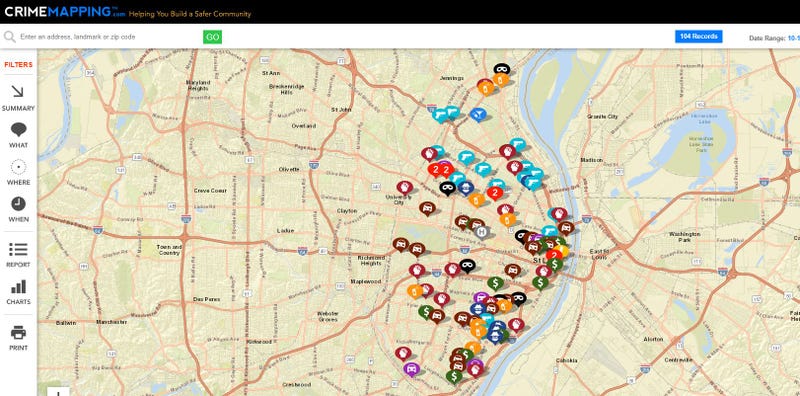Open the Summary panel arrow icon
800x396 pixels.
click(18, 92)
